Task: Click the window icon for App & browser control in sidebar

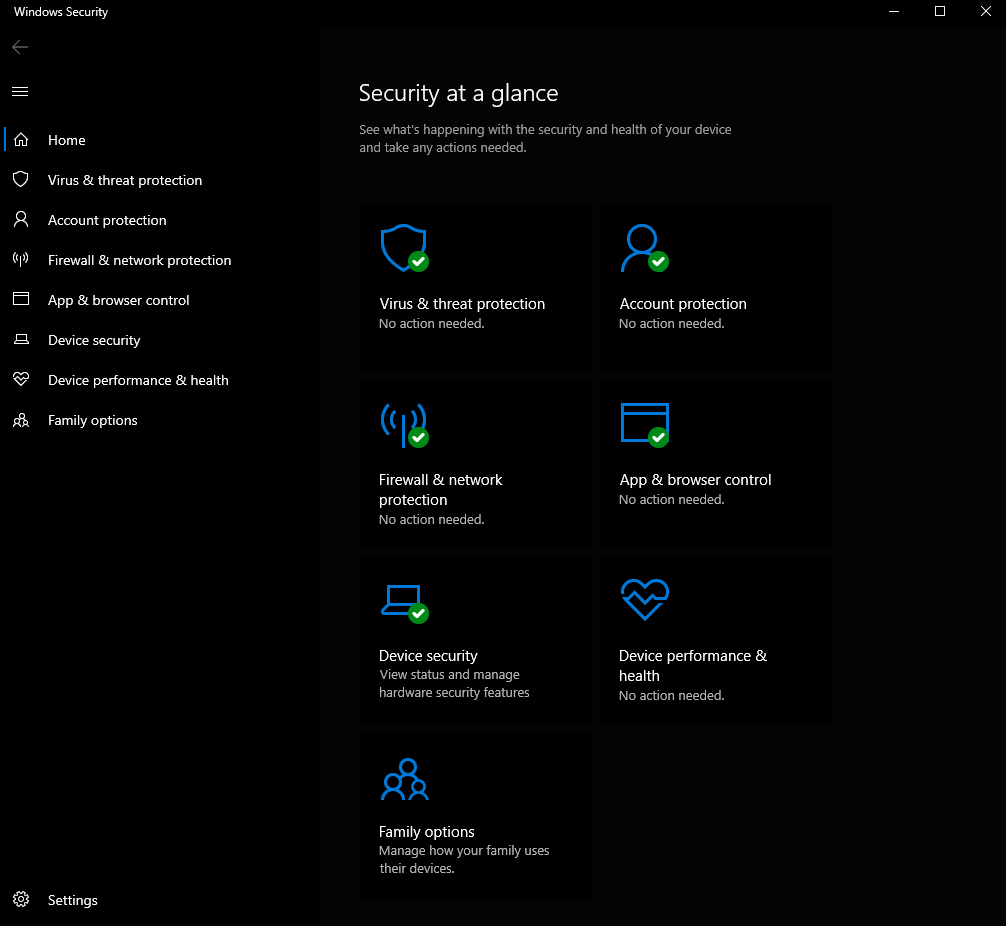Action: coord(21,299)
